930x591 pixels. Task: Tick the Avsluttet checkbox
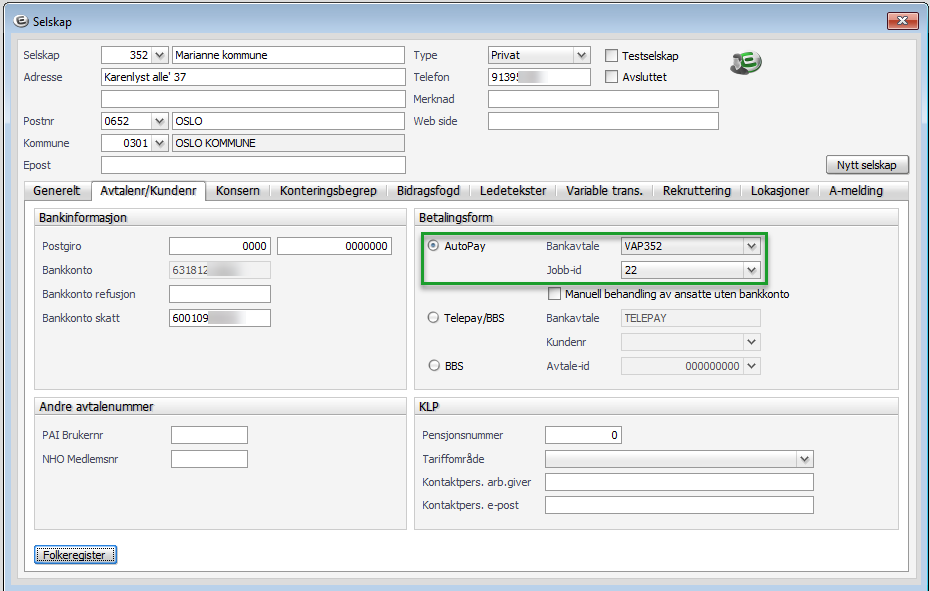[x=611, y=77]
